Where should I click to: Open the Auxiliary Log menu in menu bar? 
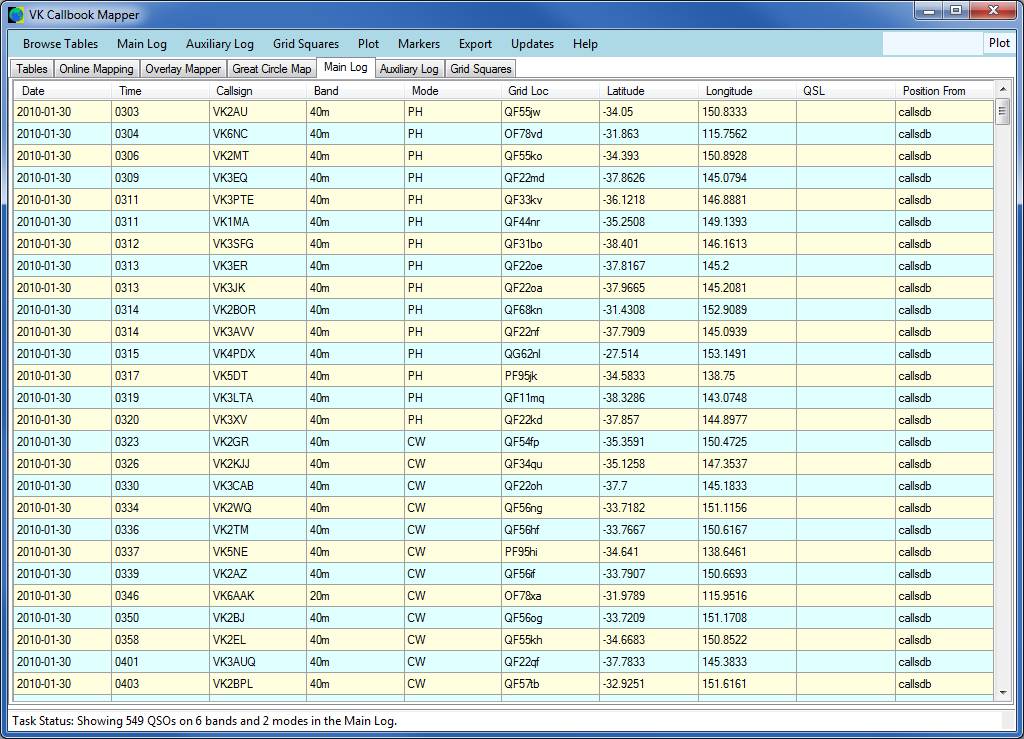[x=219, y=44]
